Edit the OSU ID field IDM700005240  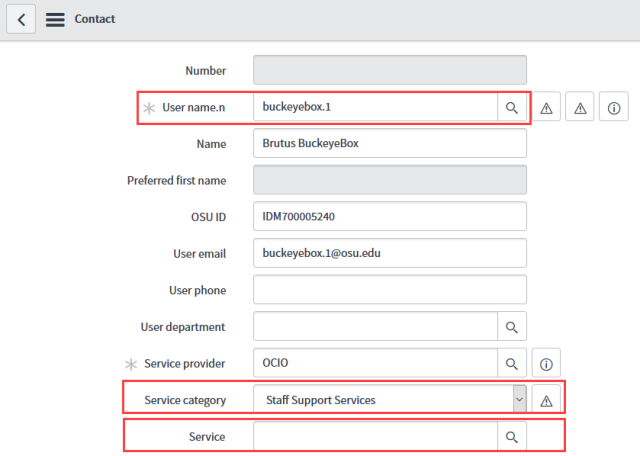pyautogui.click(x=390, y=216)
